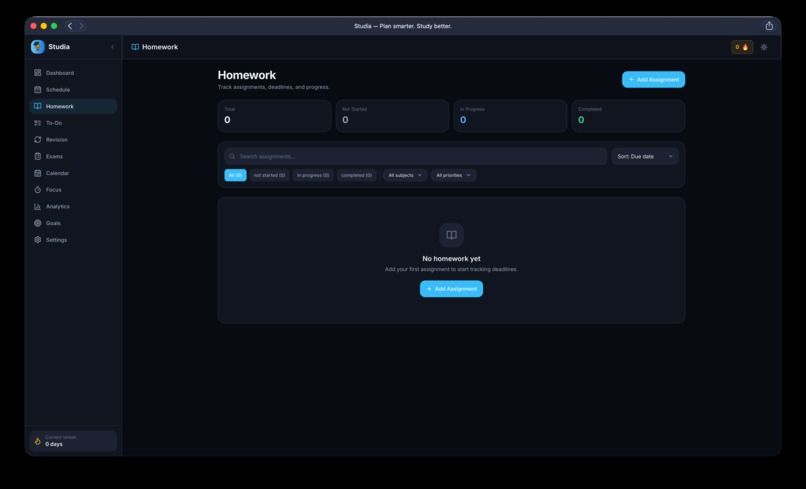Go forward with the right arrow
The image size is (806, 489).
pyautogui.click(x=81, y=26)
